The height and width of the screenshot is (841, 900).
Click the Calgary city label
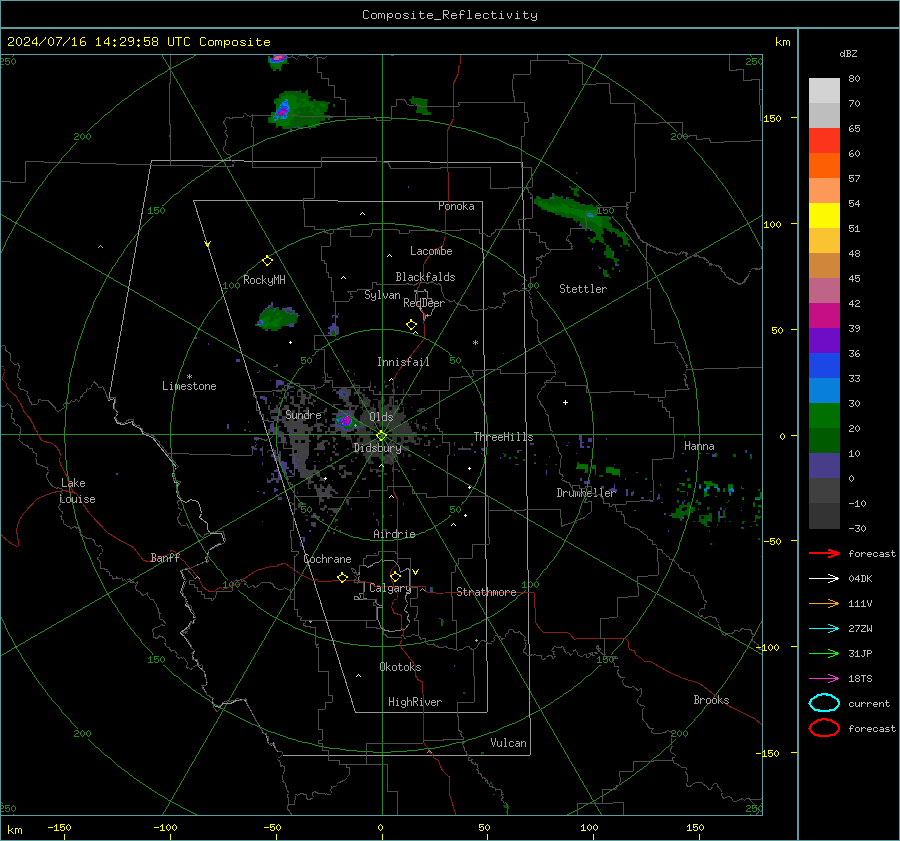390,588
